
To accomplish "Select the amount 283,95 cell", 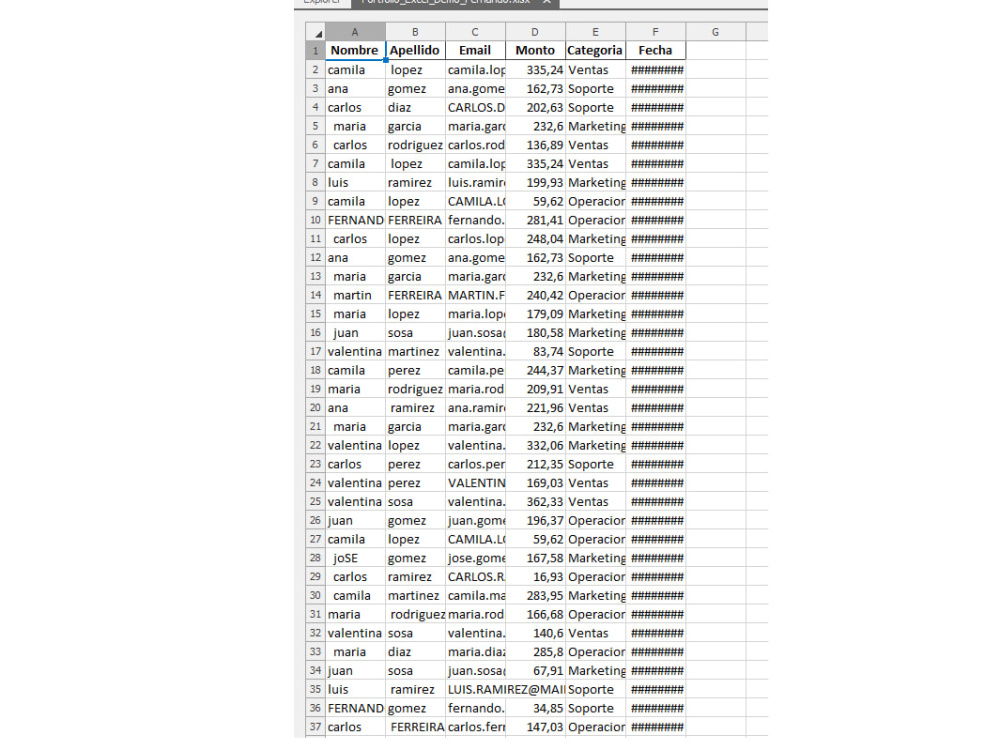I will click(535, 596).
